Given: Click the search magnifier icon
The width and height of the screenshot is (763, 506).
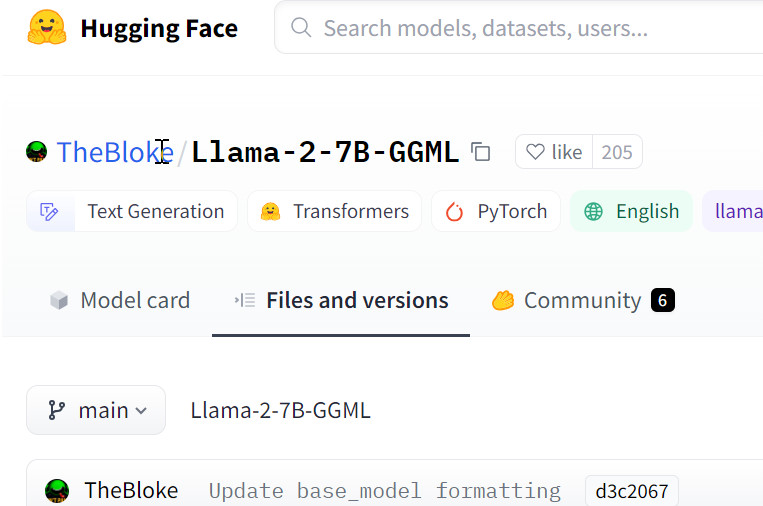Looking at the screenshot, I should pos(301,28).
